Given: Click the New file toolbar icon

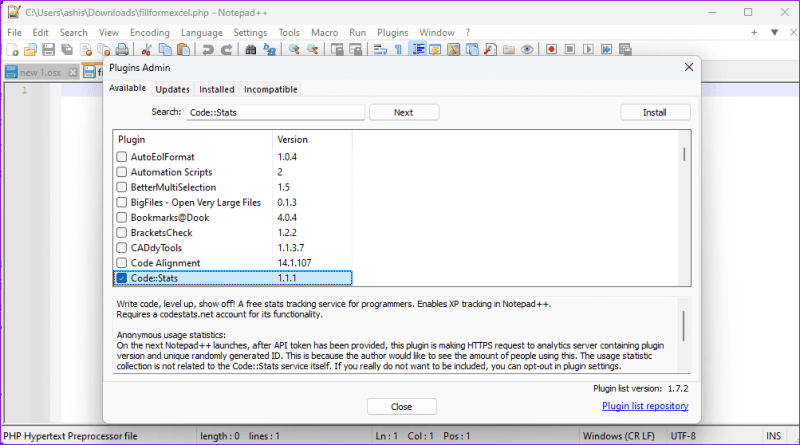Looking at the screenshot, I should pyautogui.click(x=12, y=50).
